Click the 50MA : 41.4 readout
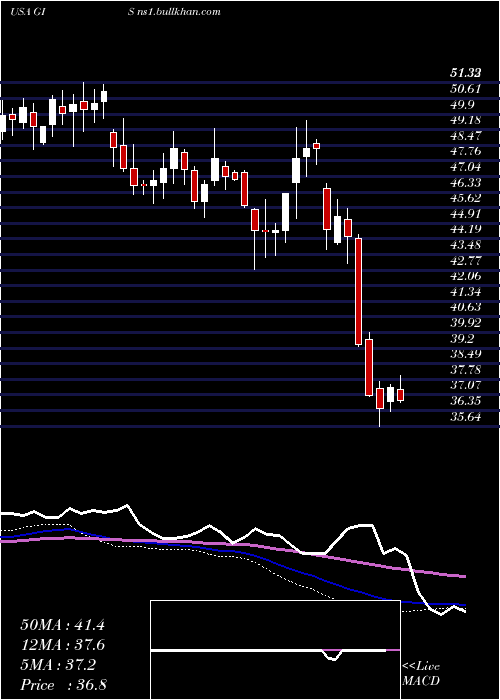Image resolution: width=500 pixels, height=700 pixels. 62,625
